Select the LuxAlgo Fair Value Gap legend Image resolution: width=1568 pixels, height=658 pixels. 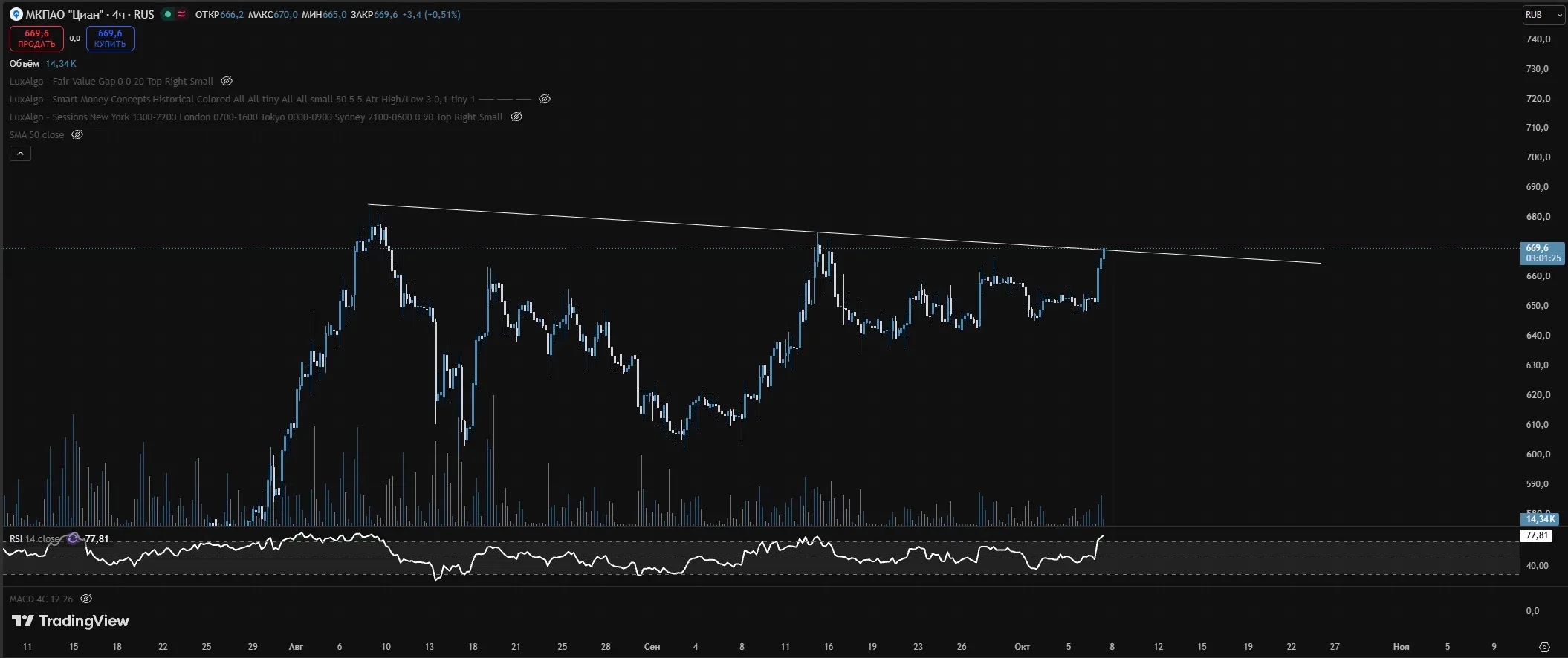click(111, 81)
